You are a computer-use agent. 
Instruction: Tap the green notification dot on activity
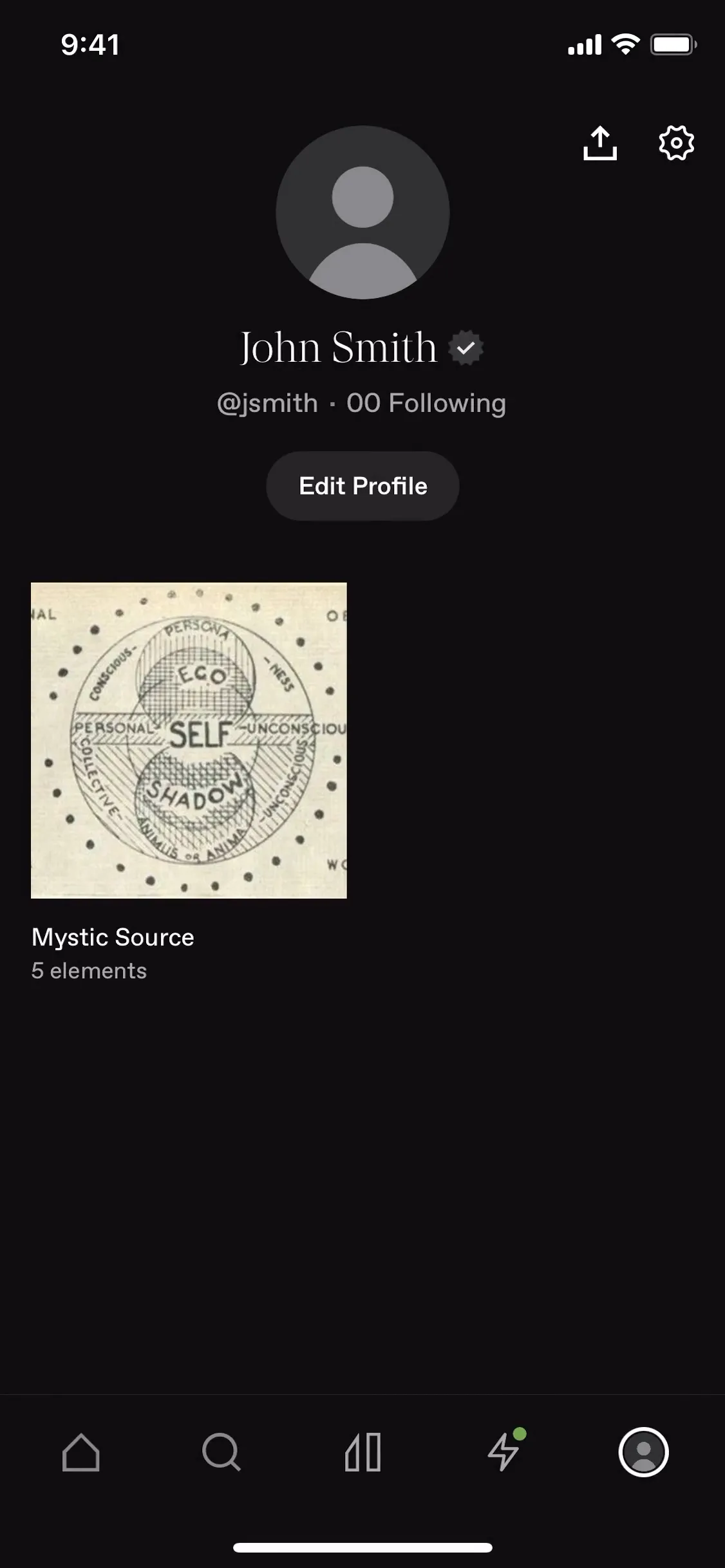coord(520,1433)
